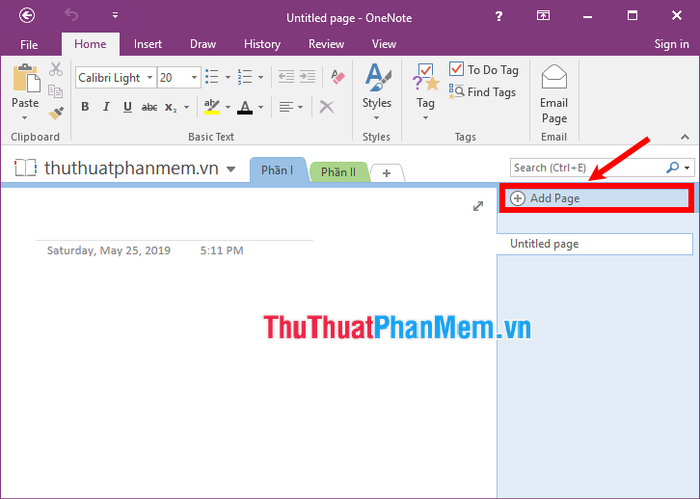The height and width of the screenshot is (499, 700).
Task: Create a new section with plus tab
Action: [x=387, y=173]
